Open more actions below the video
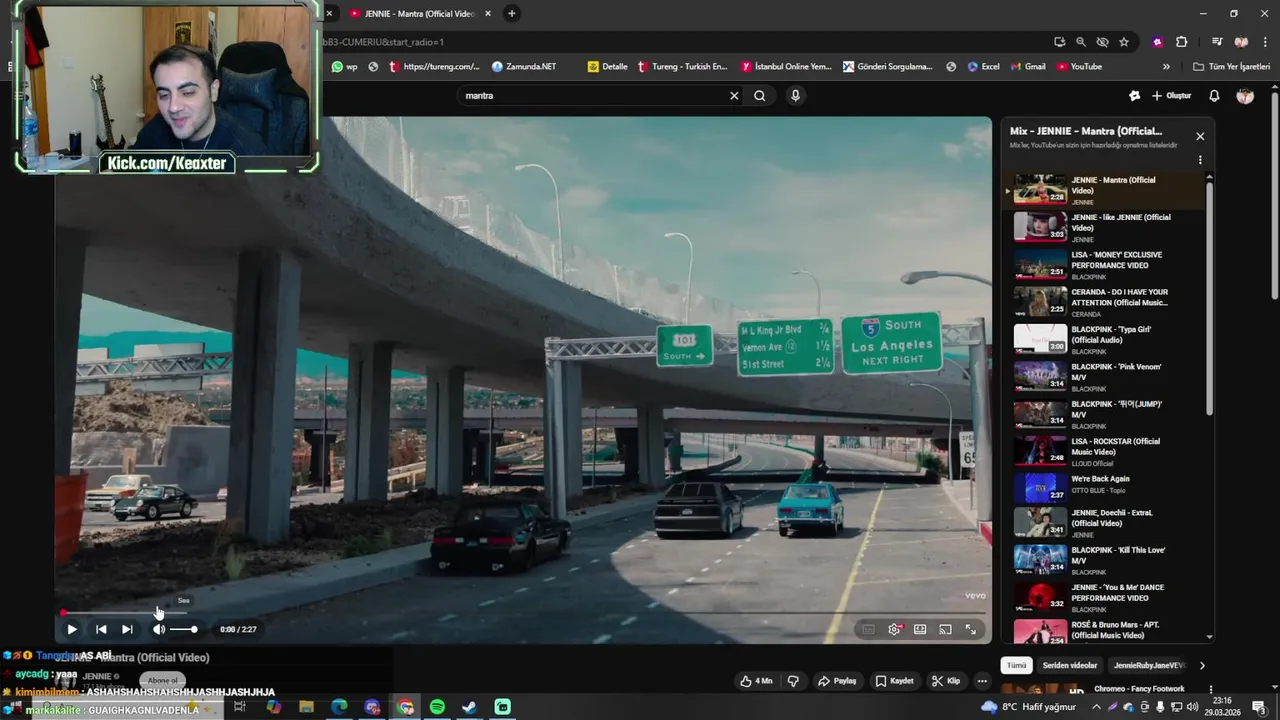 coord(982,681)
